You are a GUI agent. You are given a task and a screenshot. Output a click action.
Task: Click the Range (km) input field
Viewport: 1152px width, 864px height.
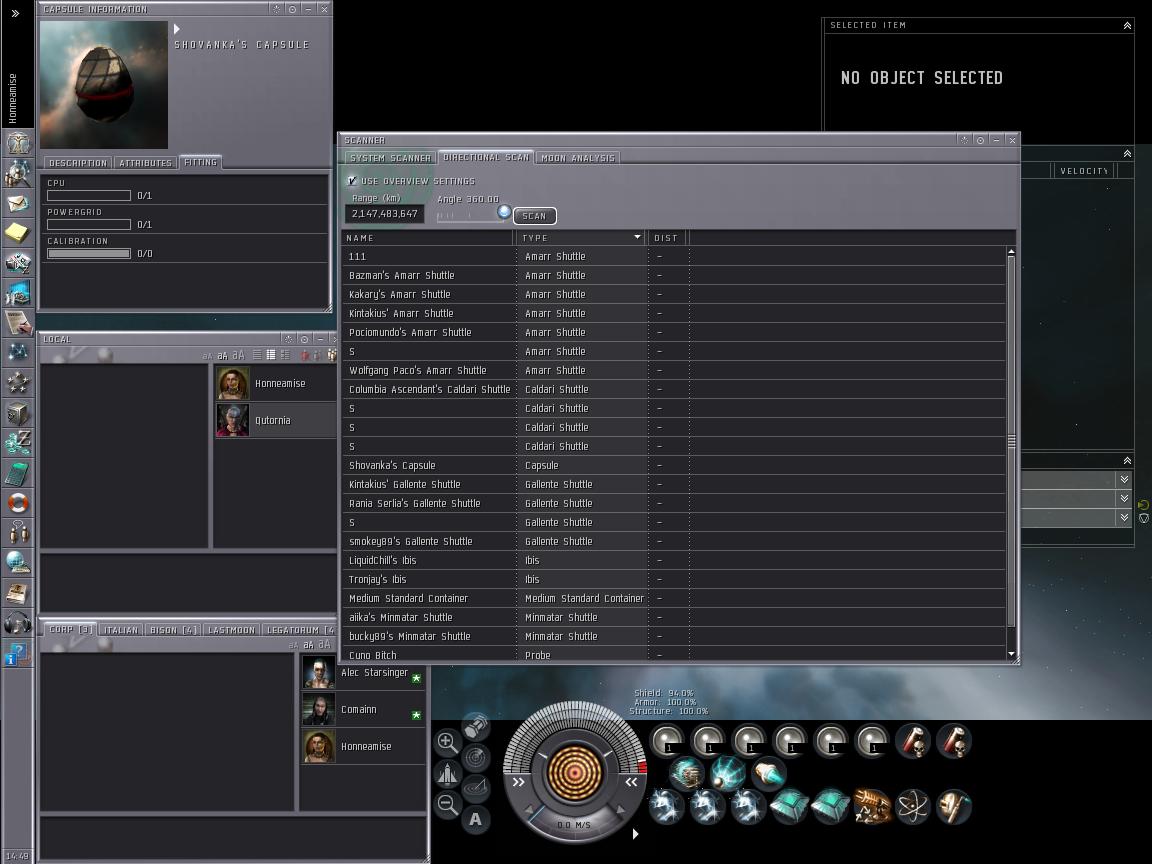point(384,214)
